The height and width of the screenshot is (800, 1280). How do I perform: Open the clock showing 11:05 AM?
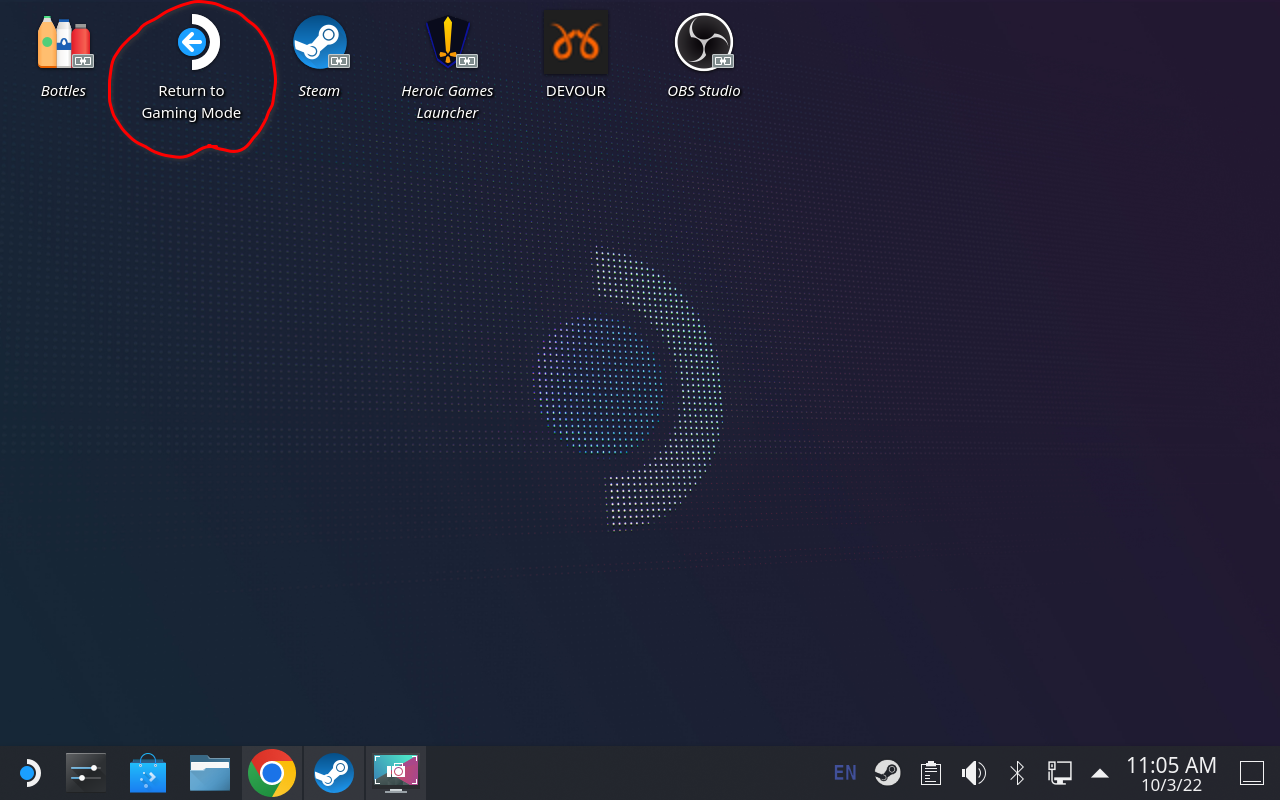[1171, 773]
